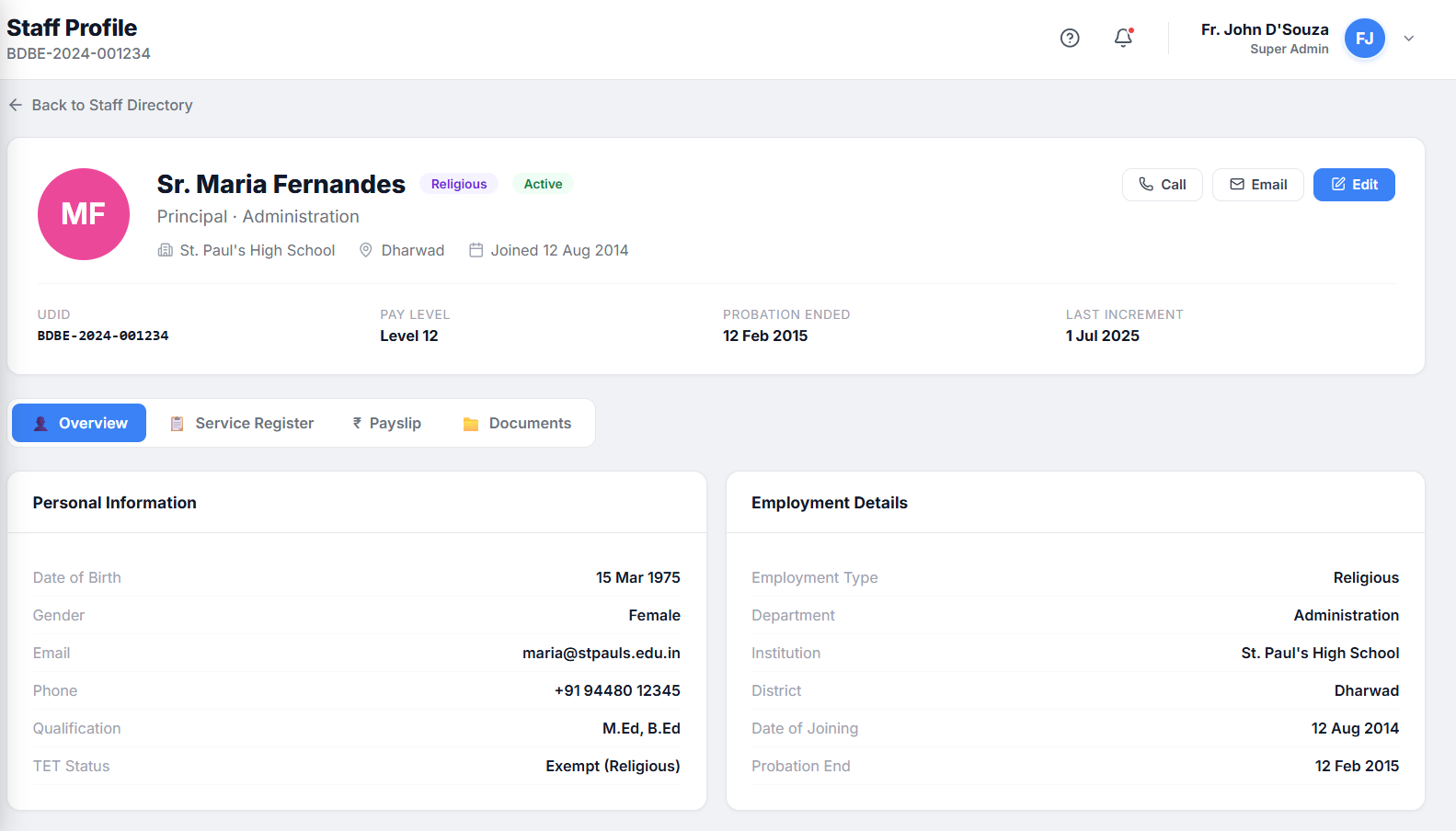Email the staff member

pos(1258,185)
